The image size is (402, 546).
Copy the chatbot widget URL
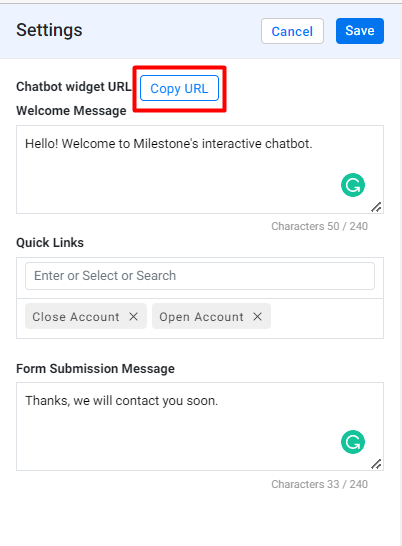click(x=179, y=88)
